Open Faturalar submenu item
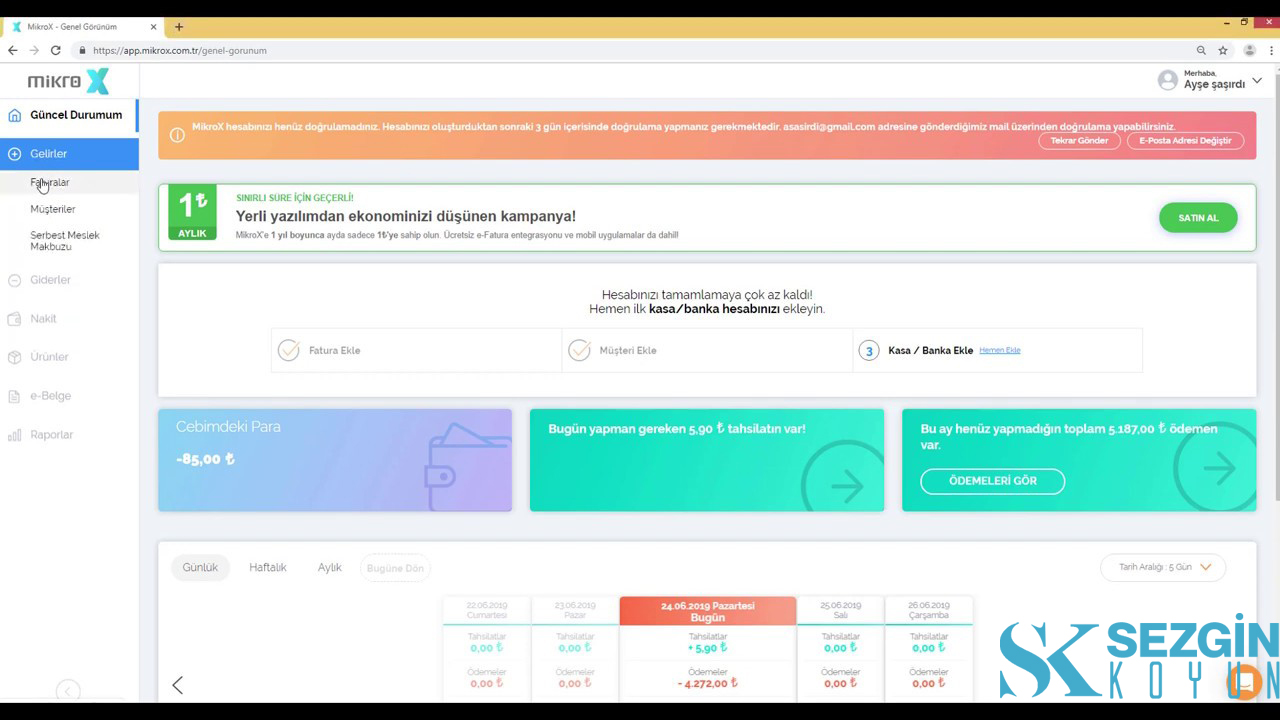The height and width of the screenshot is (720, 1280). 50,183
